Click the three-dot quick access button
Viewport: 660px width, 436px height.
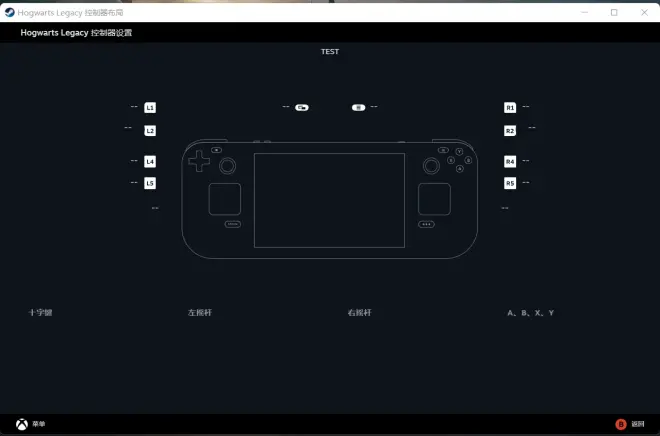click(426, 224)
